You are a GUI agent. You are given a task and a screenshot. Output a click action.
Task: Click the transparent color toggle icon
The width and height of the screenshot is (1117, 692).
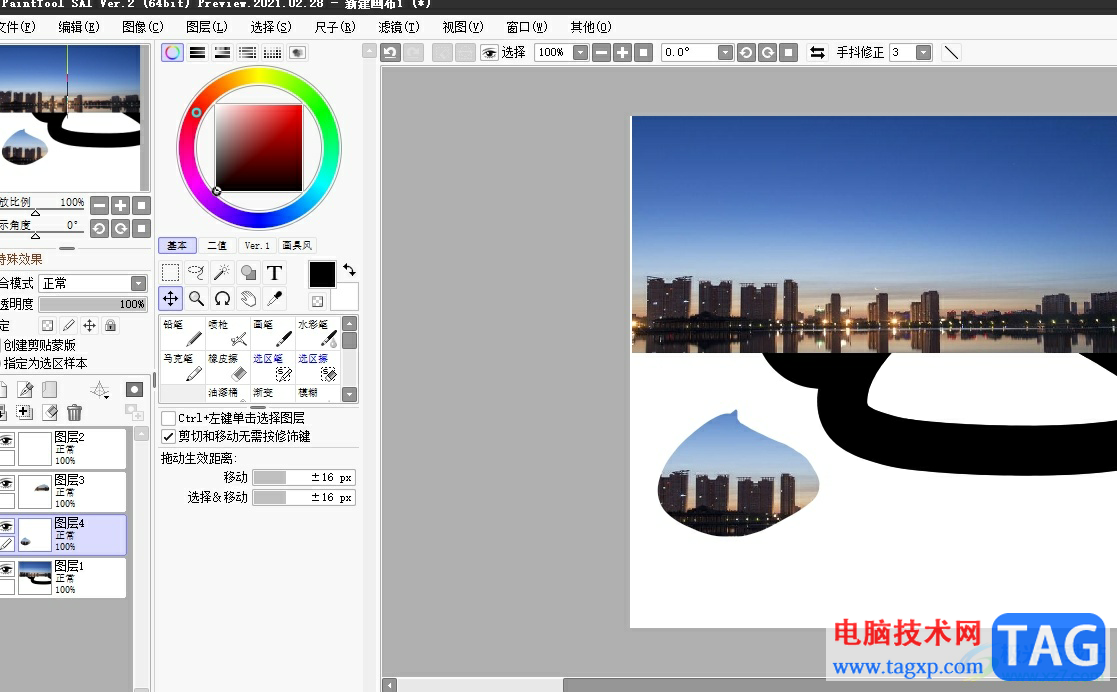[318, 301]
